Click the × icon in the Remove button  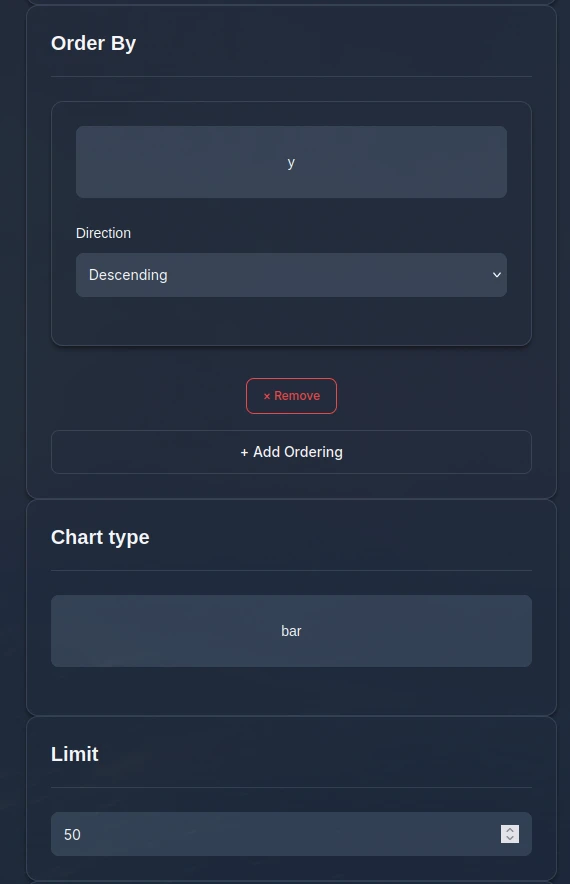coord(267,396)
